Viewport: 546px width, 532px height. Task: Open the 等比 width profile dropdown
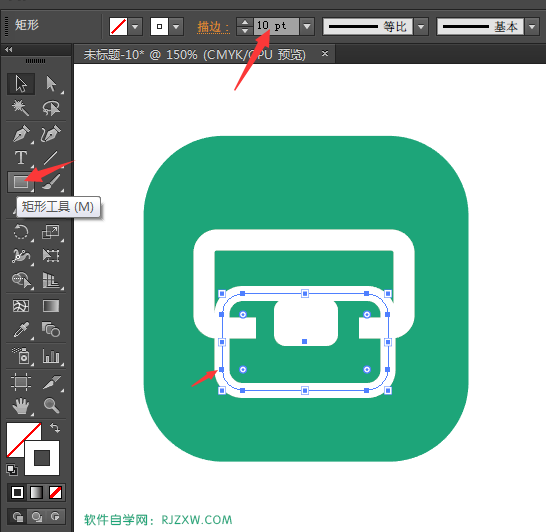pos(421,26)
